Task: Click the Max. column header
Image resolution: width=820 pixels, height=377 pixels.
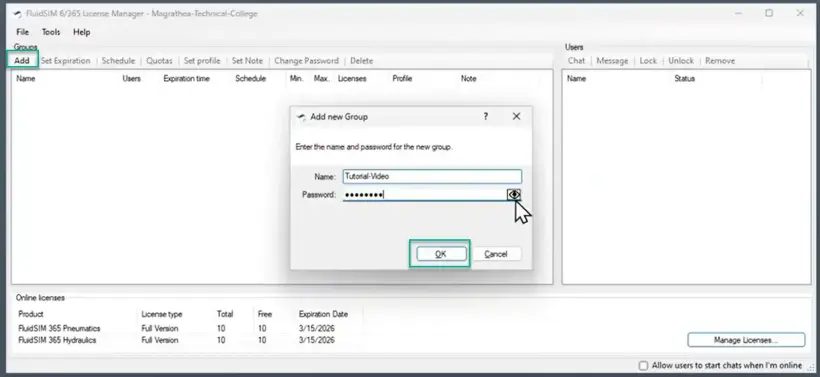Action: (x=321, y=78)
